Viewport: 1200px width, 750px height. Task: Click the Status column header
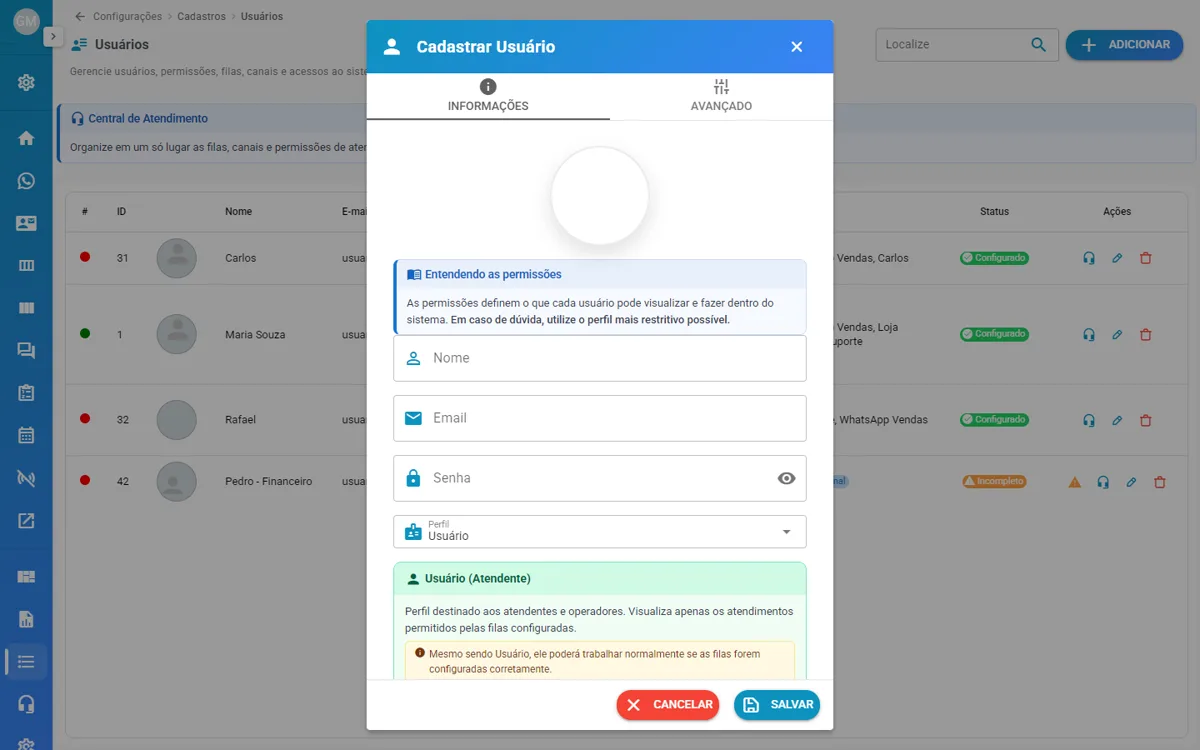coord(994,212)
